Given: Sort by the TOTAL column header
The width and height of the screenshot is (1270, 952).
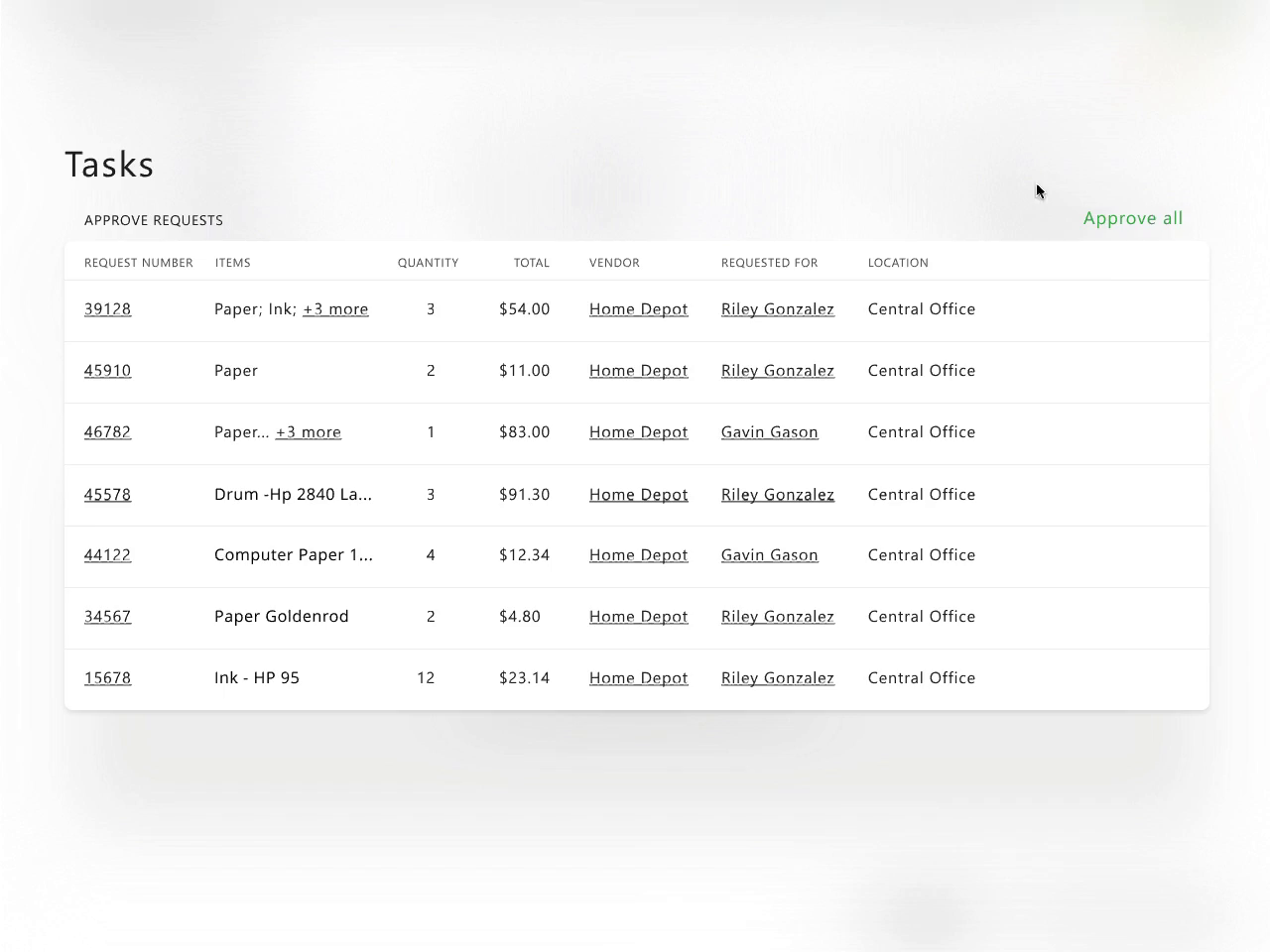Looking at the screenshot, I should [532, 262].
